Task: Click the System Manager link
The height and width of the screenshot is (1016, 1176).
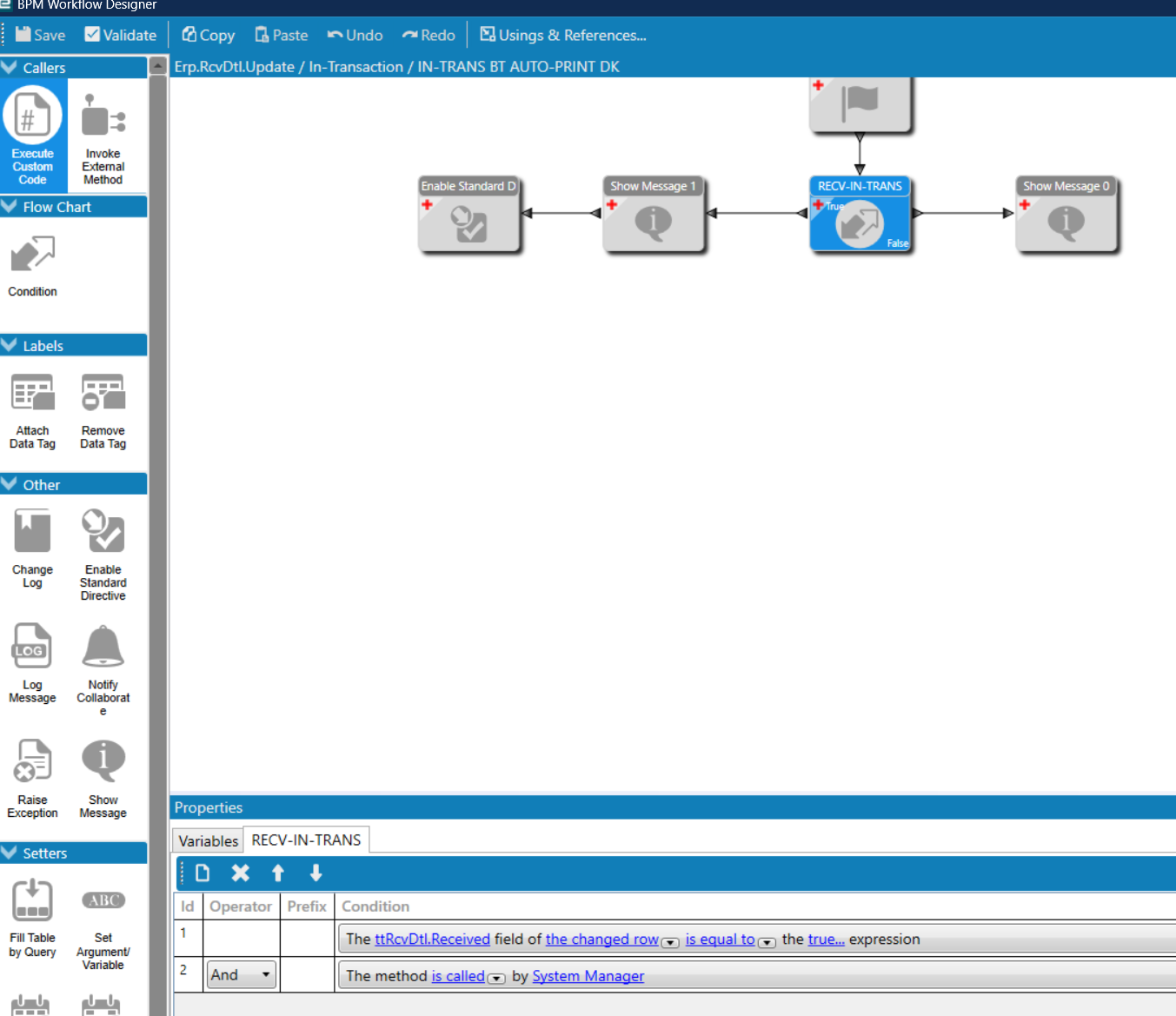Action: (588, 976)
